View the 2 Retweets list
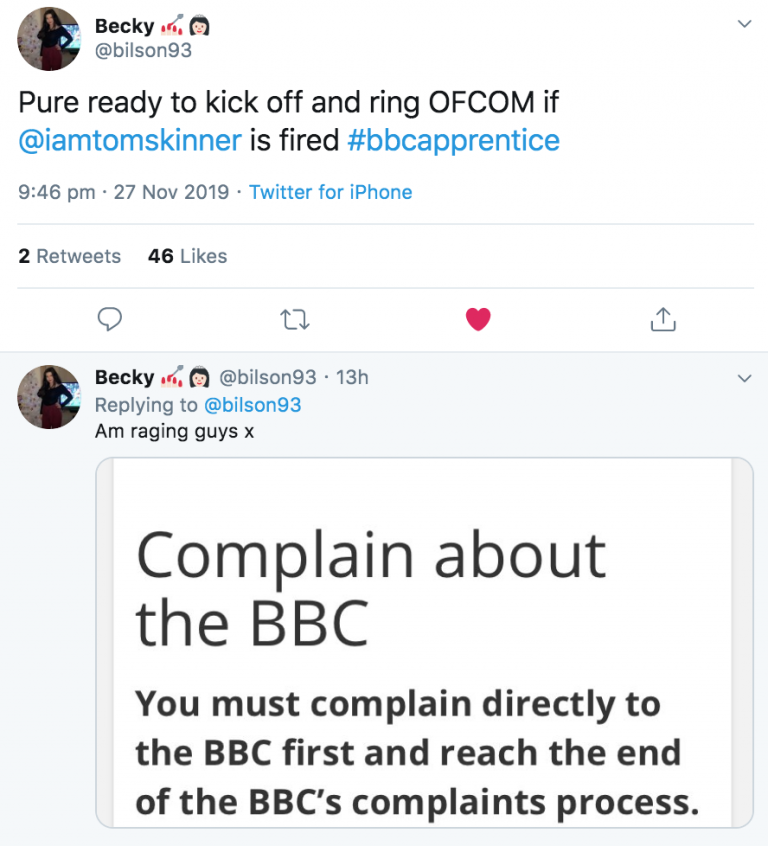Image resolution: width=768 pixels, height=846 pixels. (x=69, y=256)
